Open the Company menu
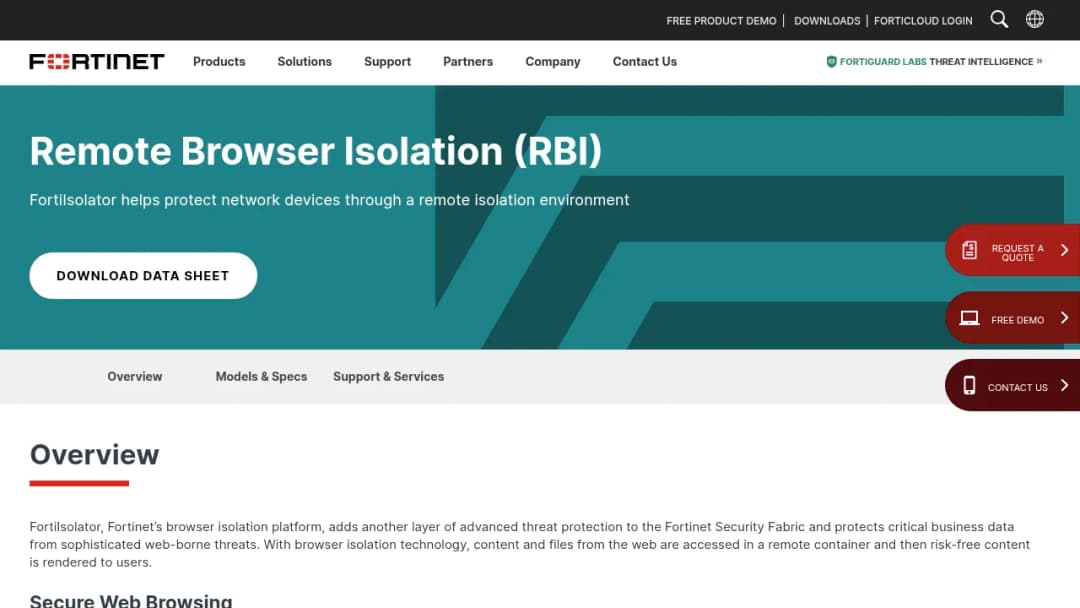The image size is (1080, 608). 552,61
